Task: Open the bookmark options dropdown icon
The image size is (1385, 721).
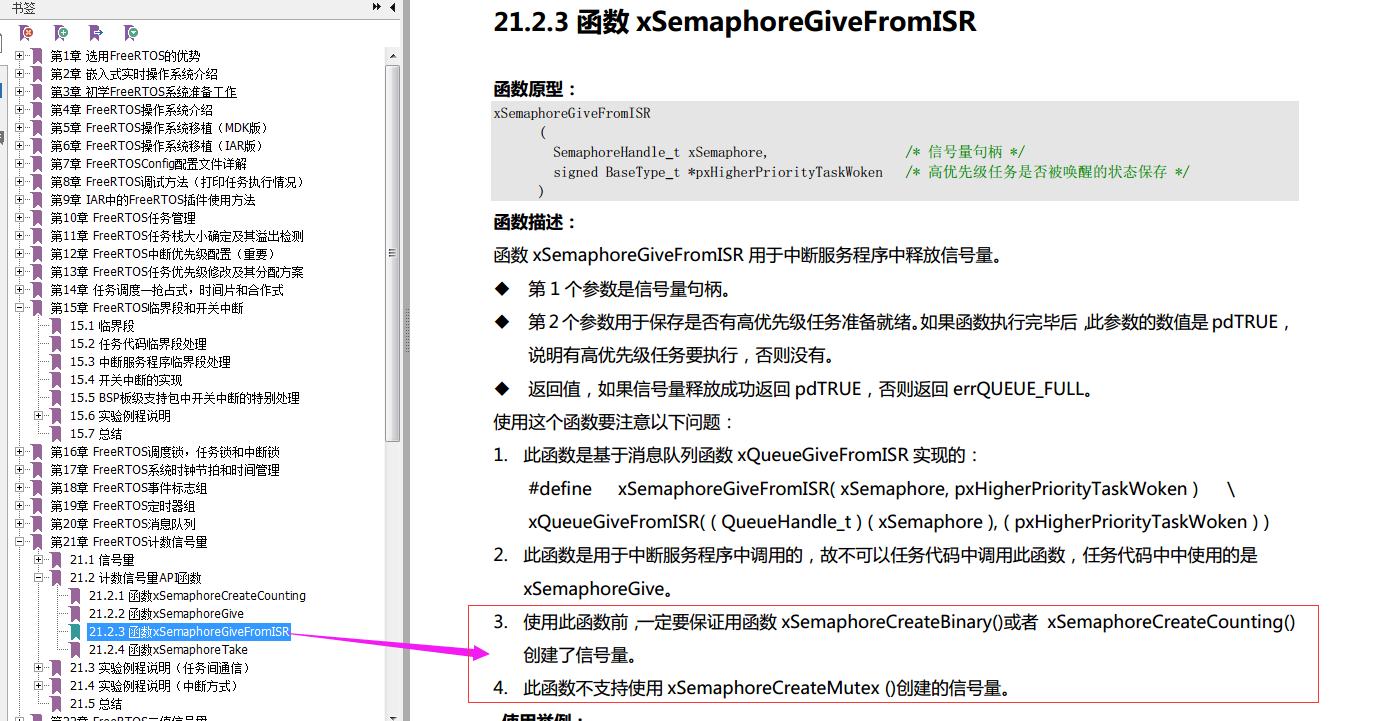Action: 131,33
